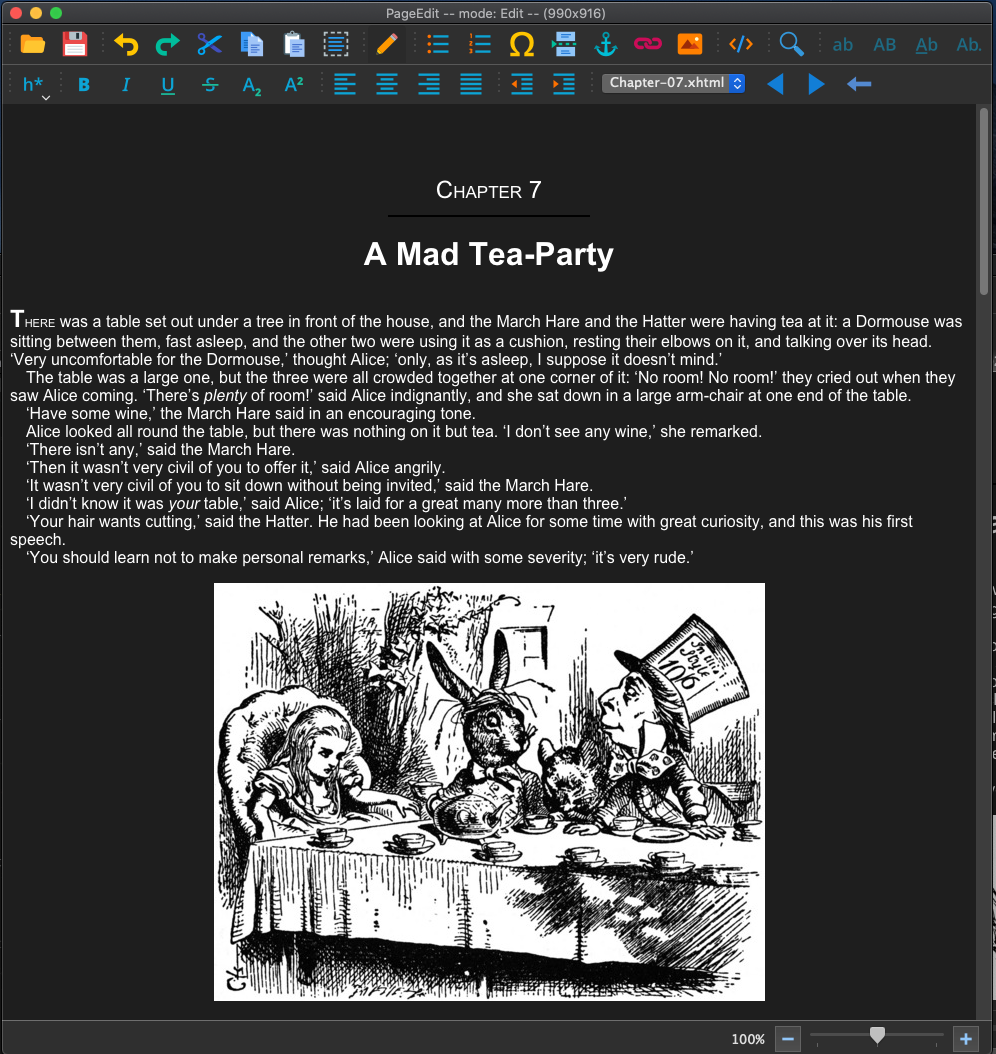Click the Select All icon
Viewport: 996px width, 1054px height.
(x=335, y=44)
